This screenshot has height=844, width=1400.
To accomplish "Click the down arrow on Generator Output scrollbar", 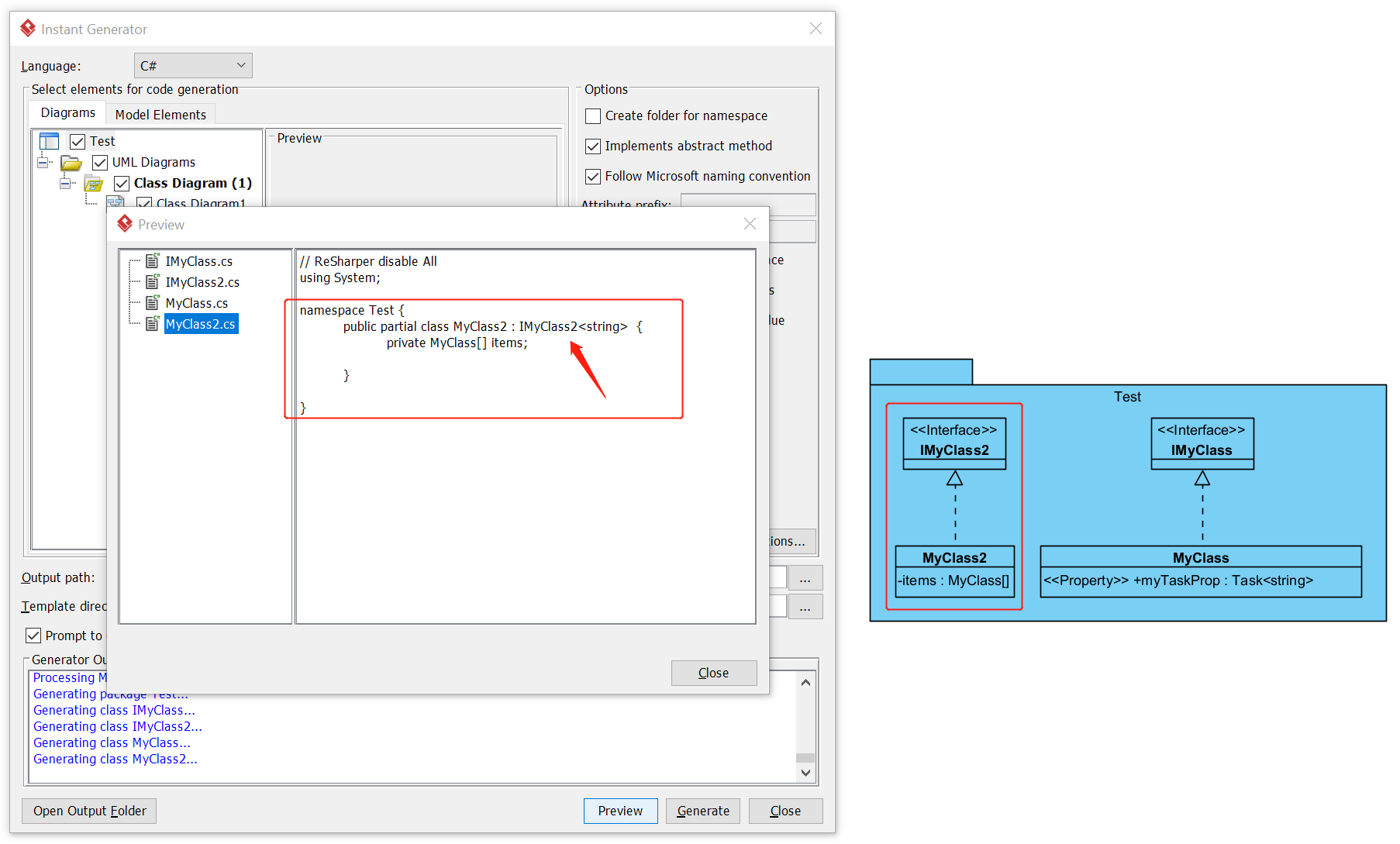I will pyautogui.click(x=805, y=773).
